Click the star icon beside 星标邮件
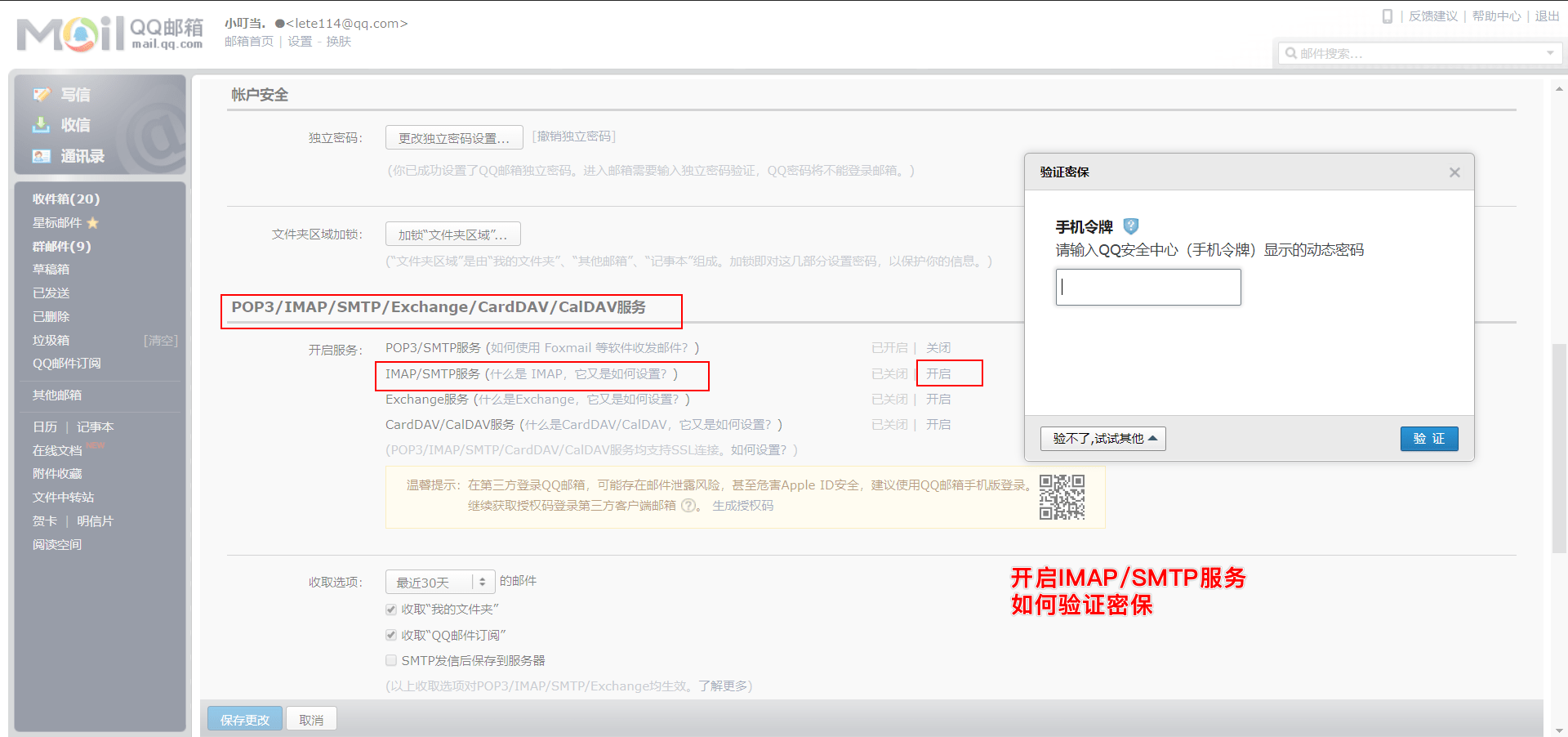The width and height of the screenshot is (1568, 737). click(93, 223)
